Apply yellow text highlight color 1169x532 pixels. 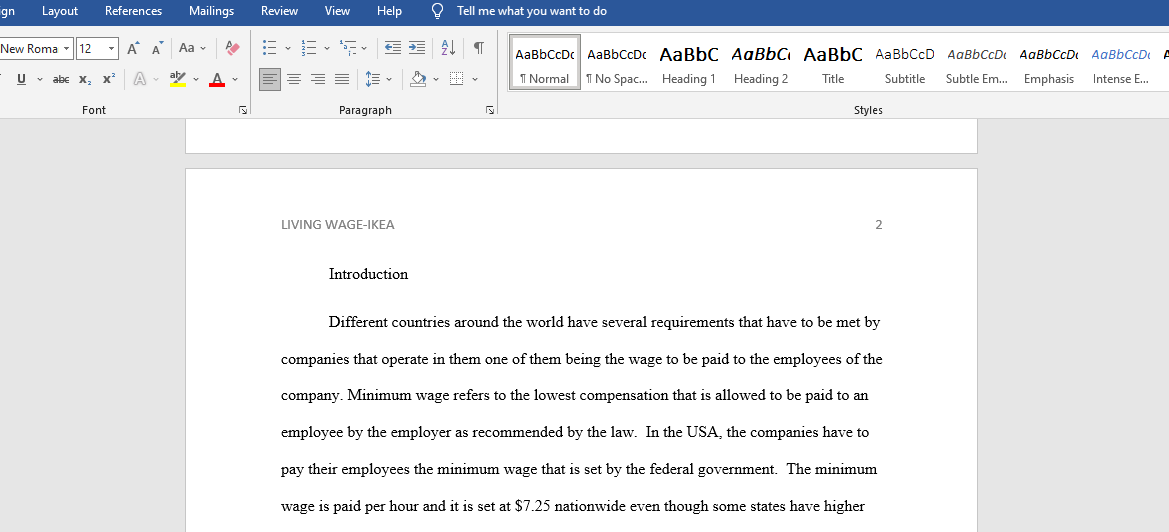tap(177, 79)
